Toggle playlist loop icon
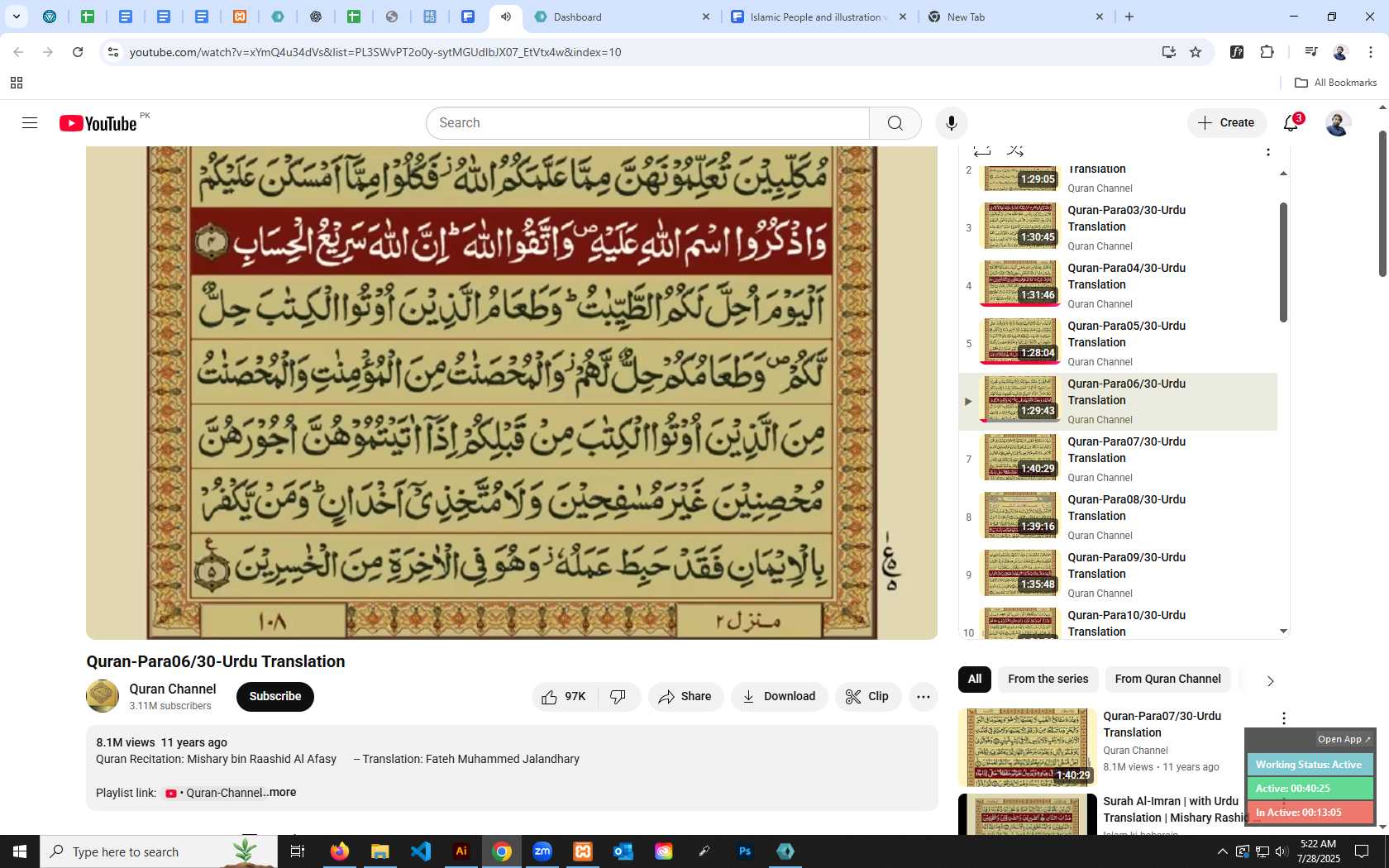 pyautogui.click(x=982, y=151)
